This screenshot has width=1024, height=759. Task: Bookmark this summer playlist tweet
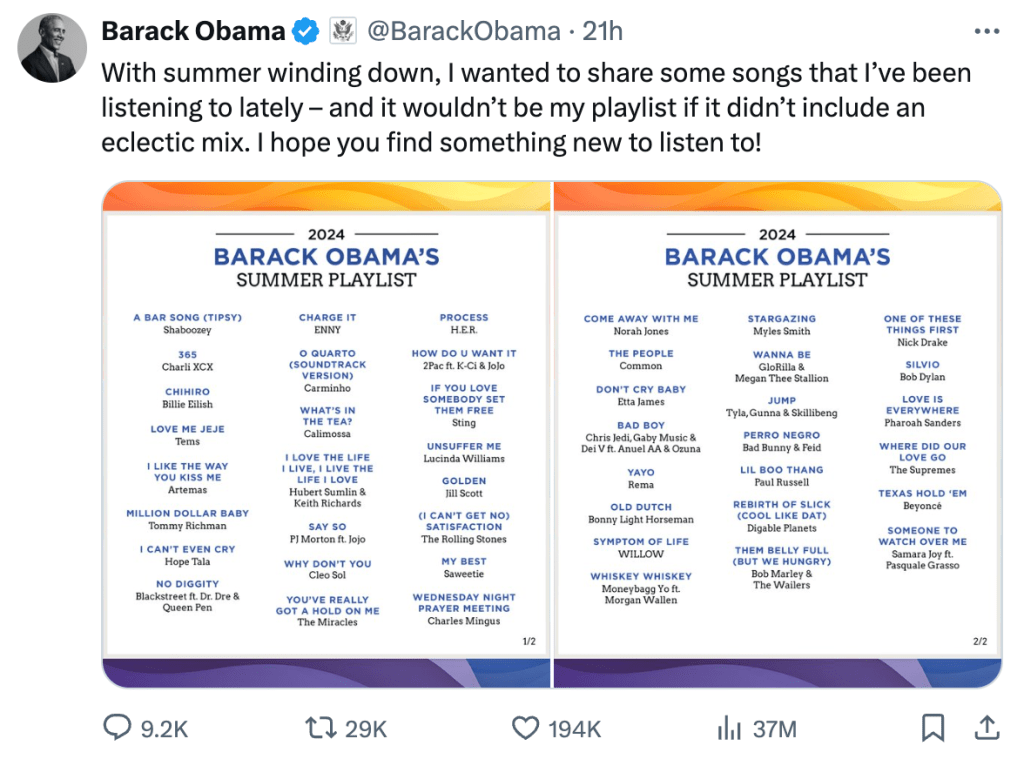[932, 729]
